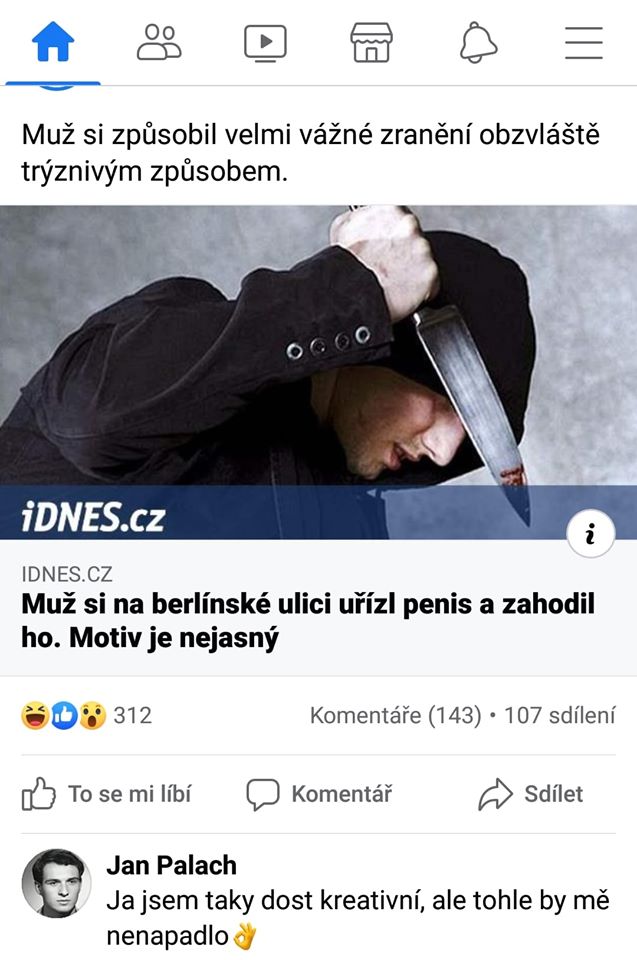Tap the info circle icon on article
This screenshot has height=960, width=637.
tap(590, 534)
